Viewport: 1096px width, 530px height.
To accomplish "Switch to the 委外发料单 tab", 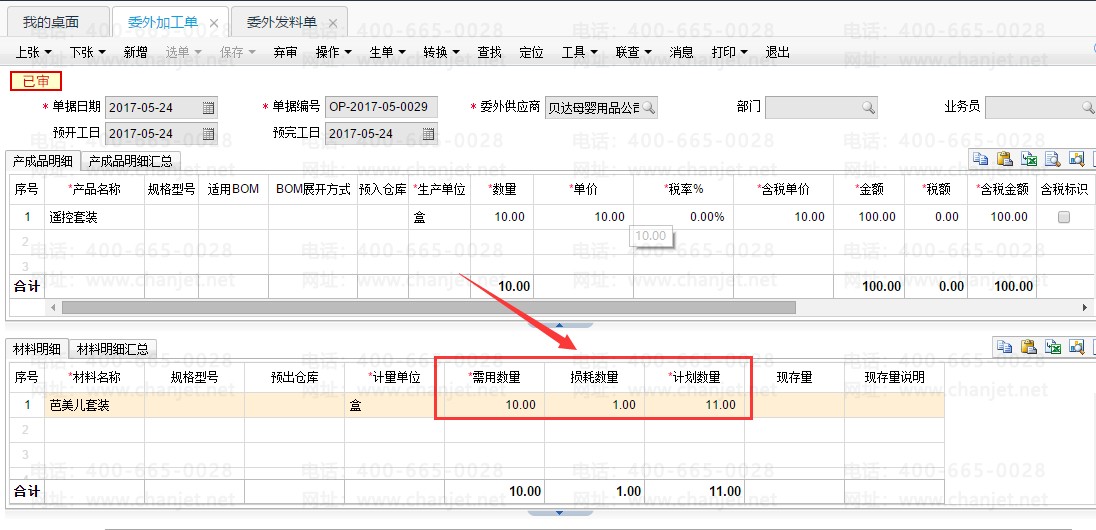I will 282,22.
